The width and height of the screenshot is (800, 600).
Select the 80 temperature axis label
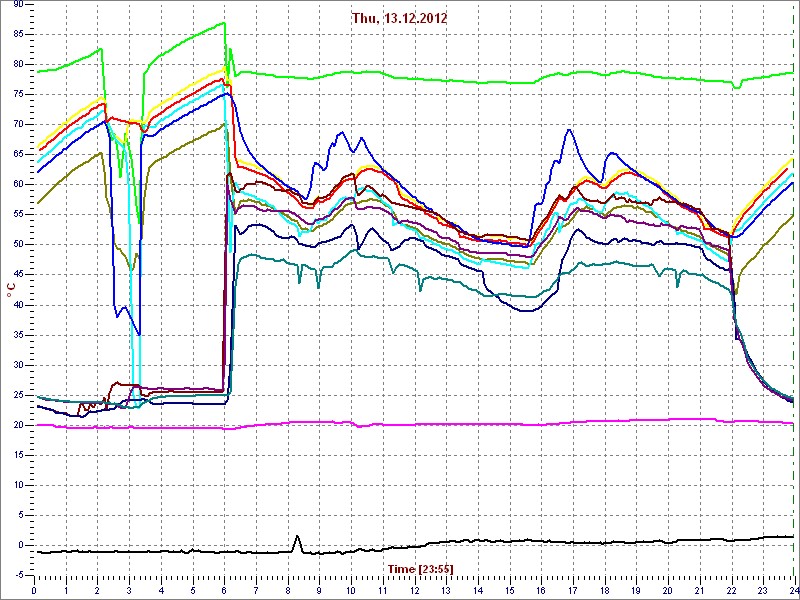(17, 64)
